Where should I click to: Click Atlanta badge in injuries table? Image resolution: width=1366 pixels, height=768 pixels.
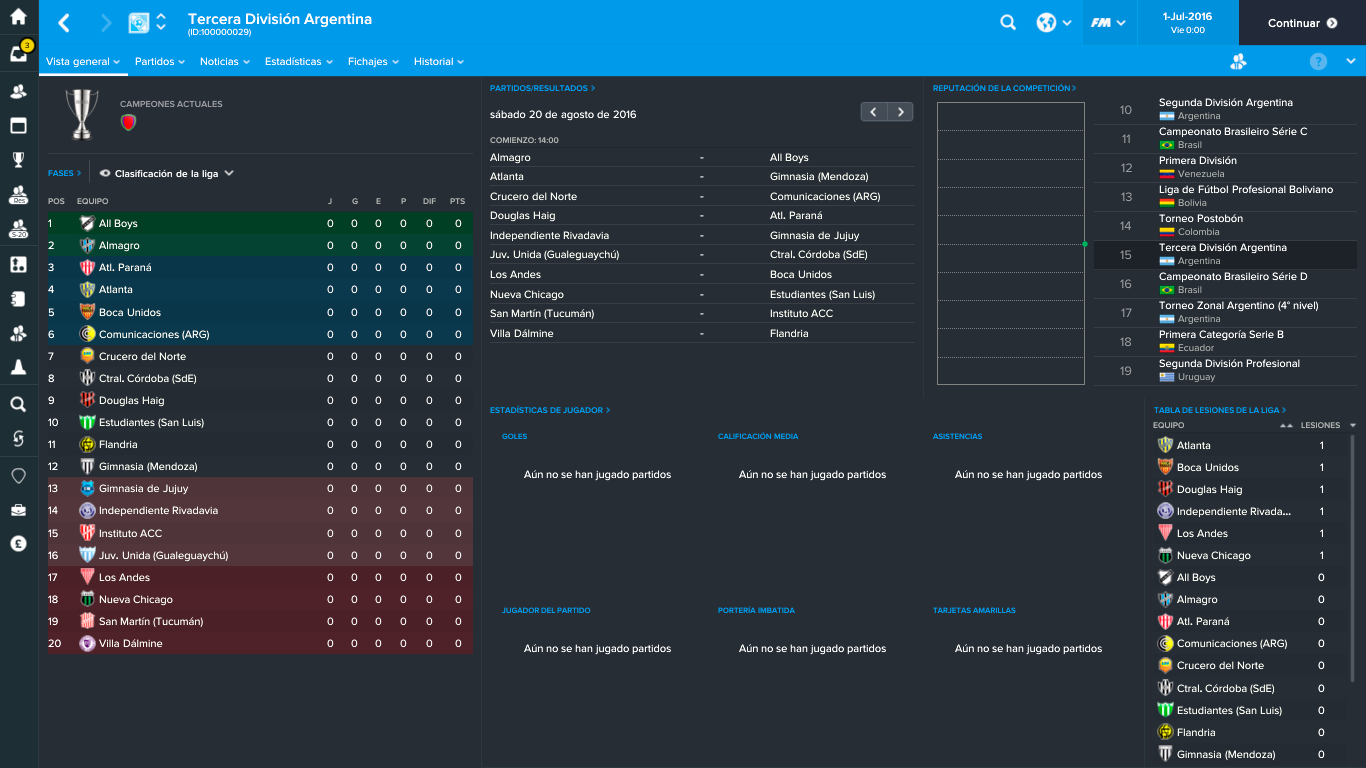coord(1165,445)
